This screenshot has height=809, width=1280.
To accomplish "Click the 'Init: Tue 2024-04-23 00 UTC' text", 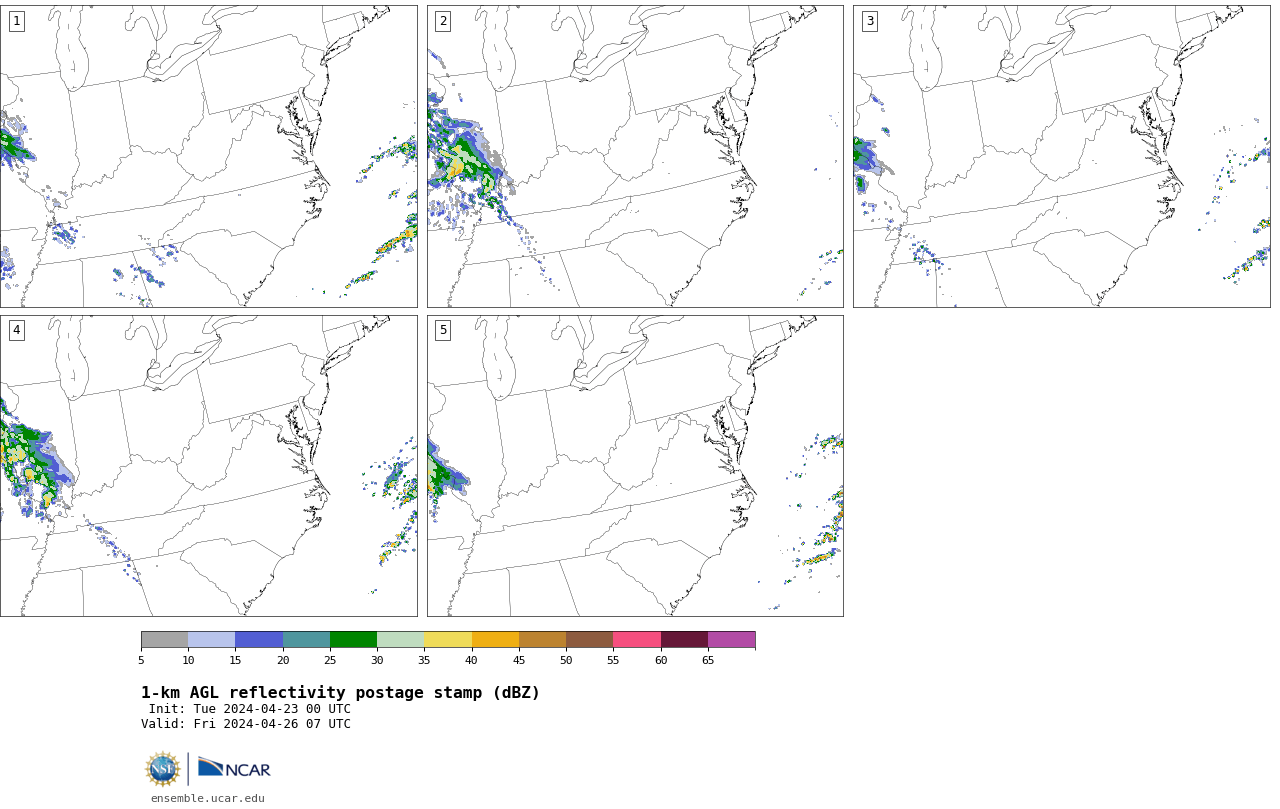I will (250, 709).
